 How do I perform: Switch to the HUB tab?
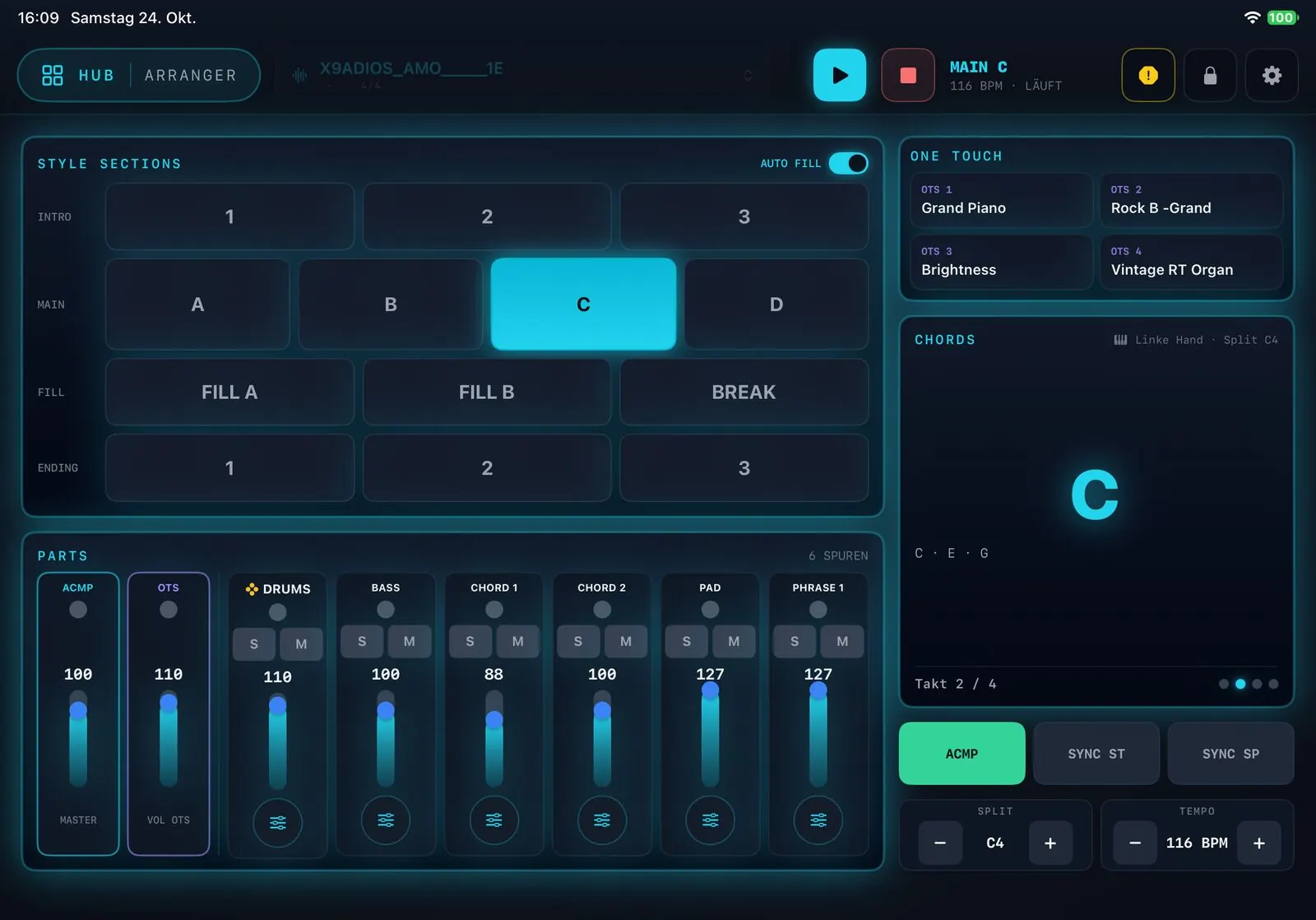coord(96,75)
